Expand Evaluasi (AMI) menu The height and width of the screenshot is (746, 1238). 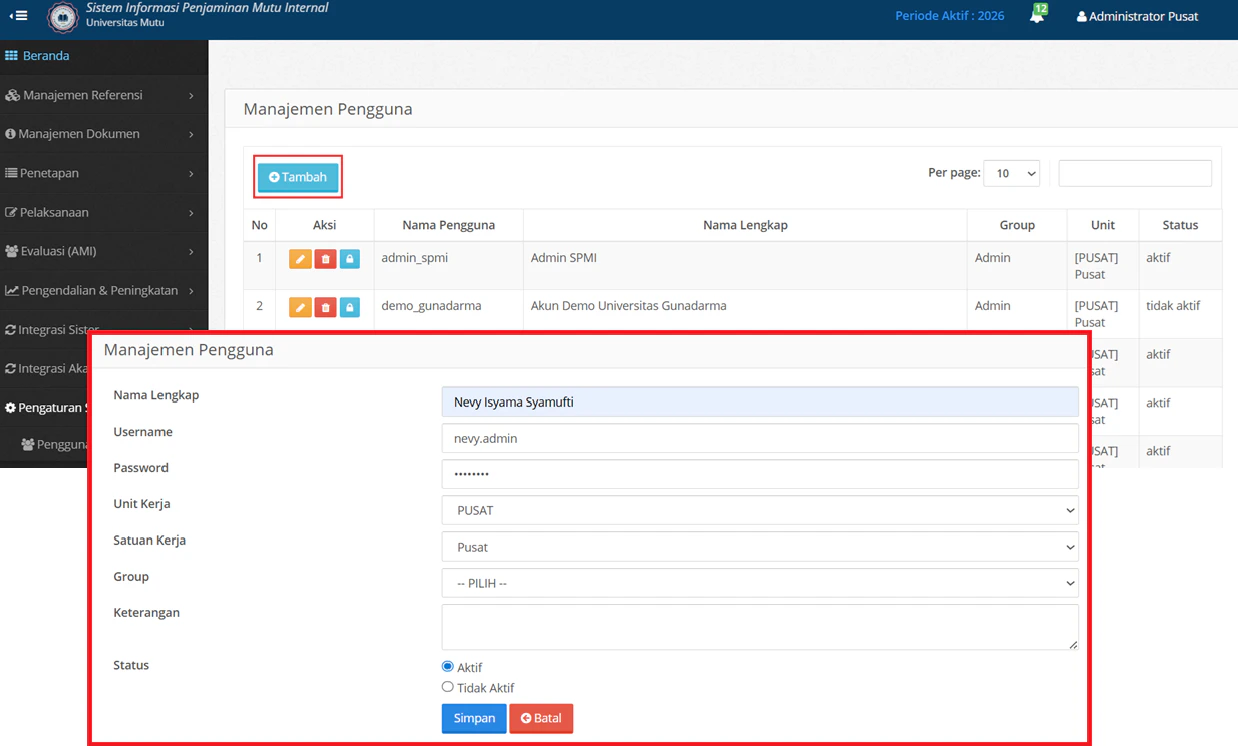104,251
